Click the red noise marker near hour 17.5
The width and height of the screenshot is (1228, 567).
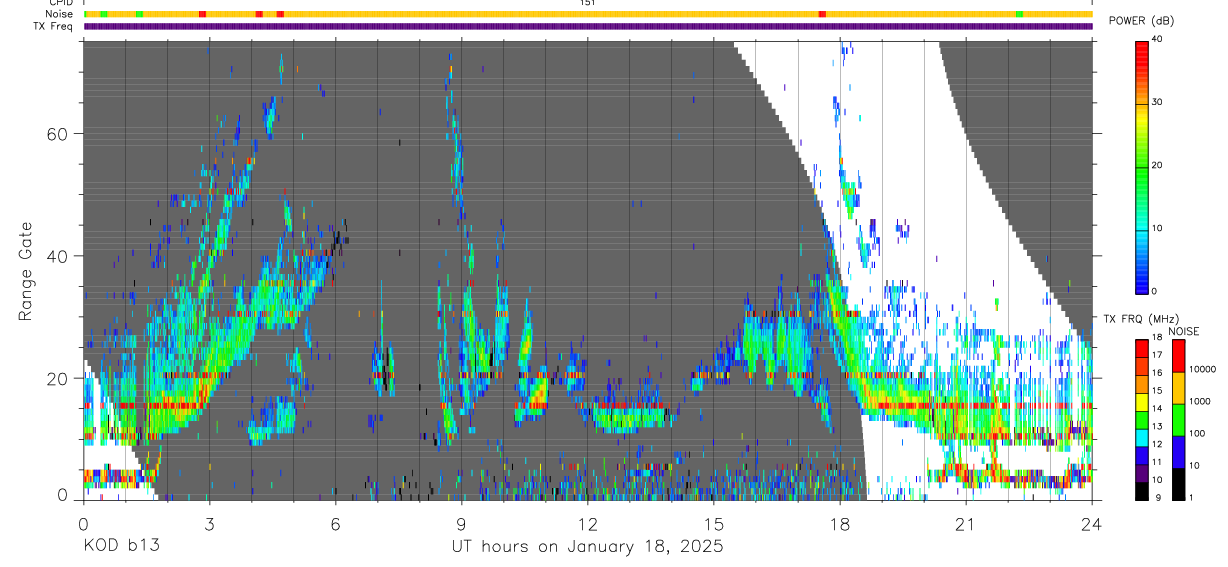tap(822, 14)
